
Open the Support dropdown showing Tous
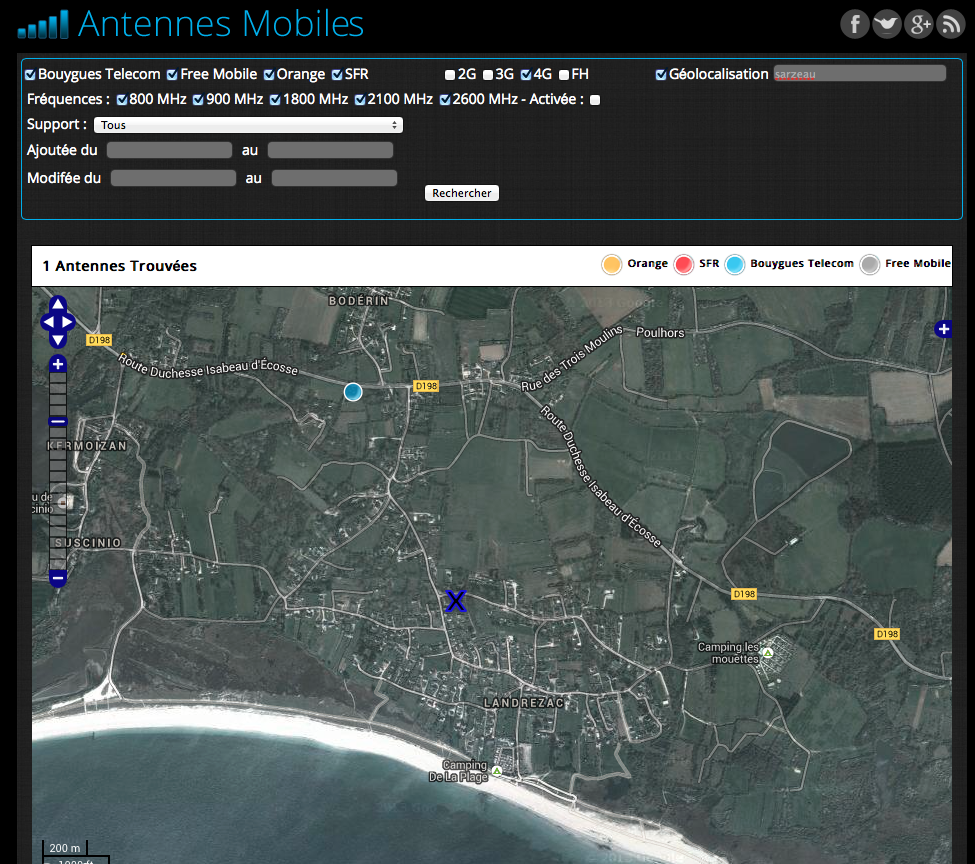pos(248,125)
